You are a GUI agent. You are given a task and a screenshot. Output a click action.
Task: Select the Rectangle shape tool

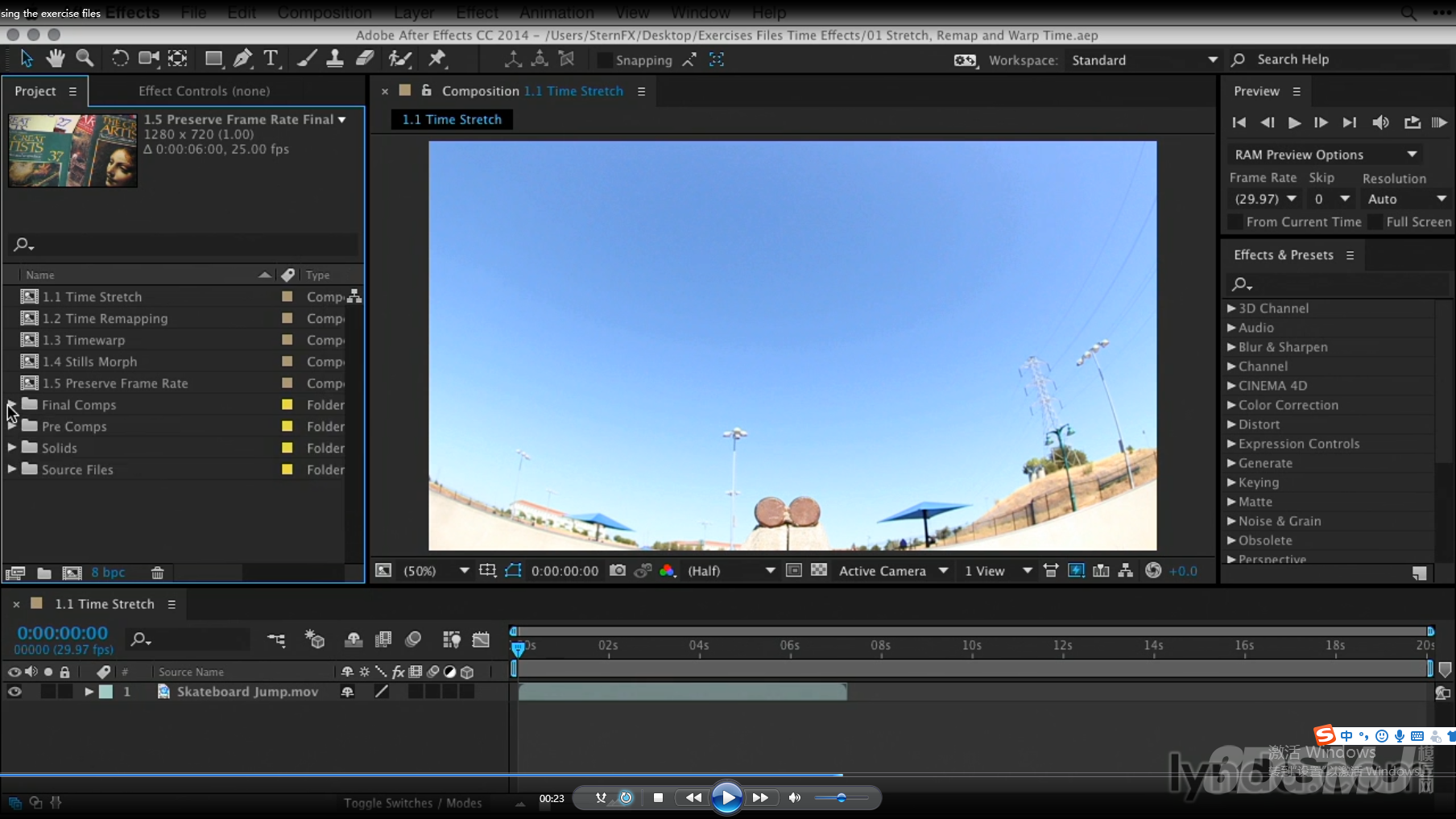(213, 58)
